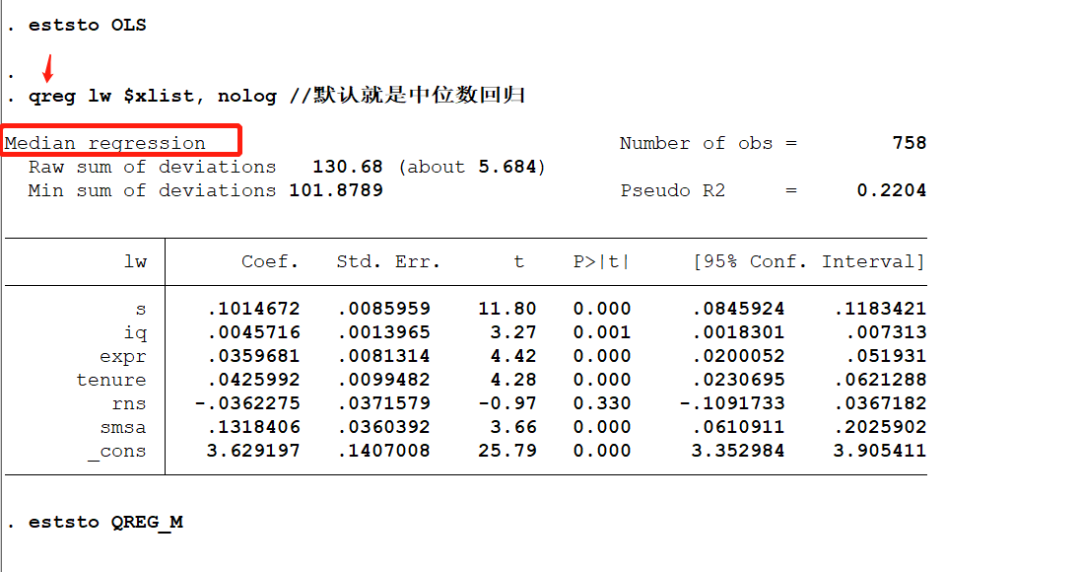The image size is (1080, 572).
Task: Click the s coefficient .1014672
Action: (x=253, y=309)
